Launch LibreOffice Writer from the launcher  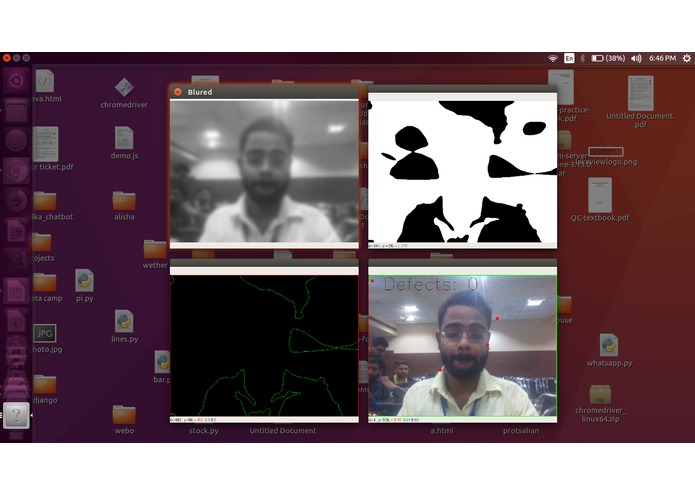16,231
